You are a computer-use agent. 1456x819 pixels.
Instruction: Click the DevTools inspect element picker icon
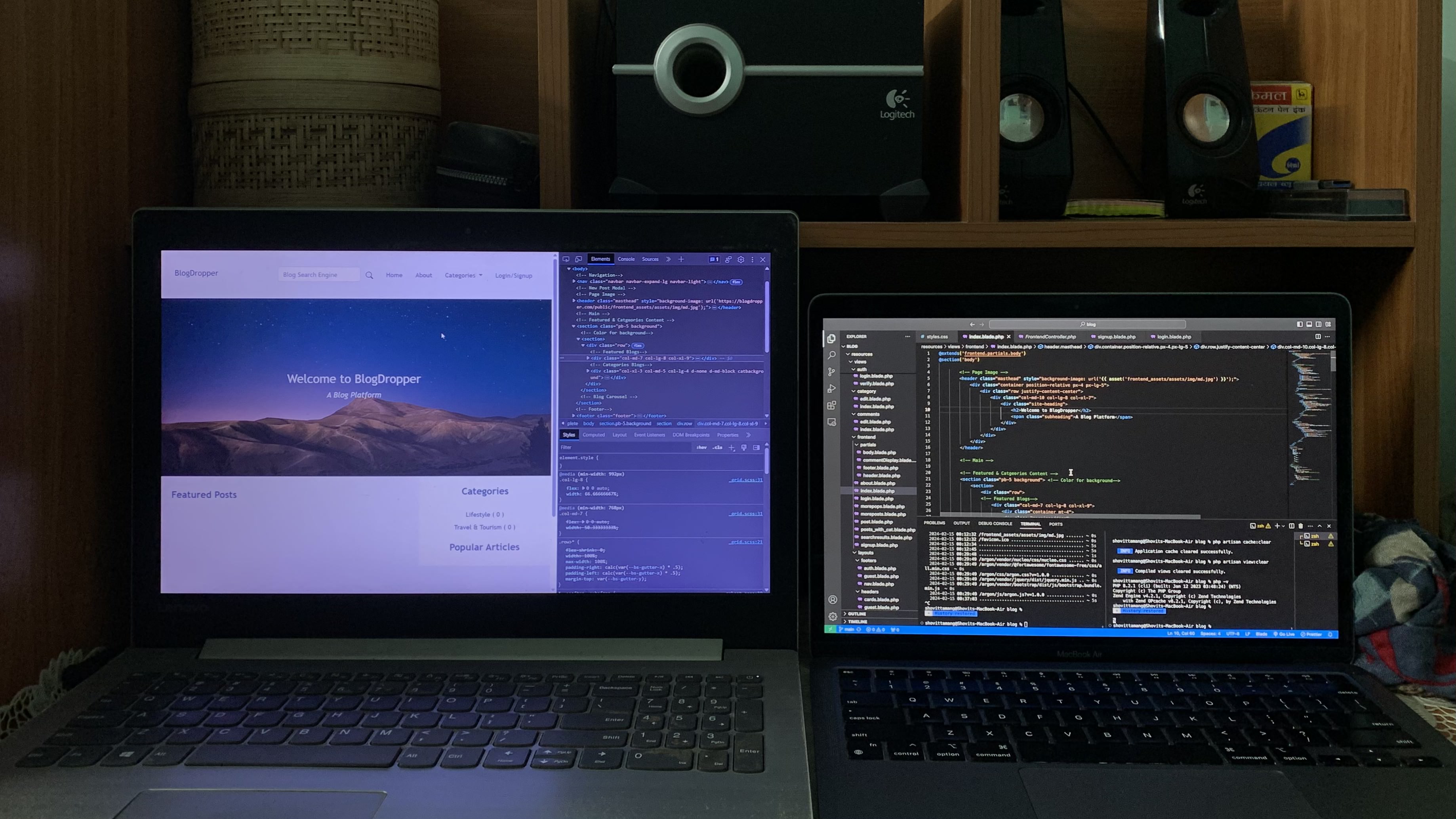coord(566,259)
